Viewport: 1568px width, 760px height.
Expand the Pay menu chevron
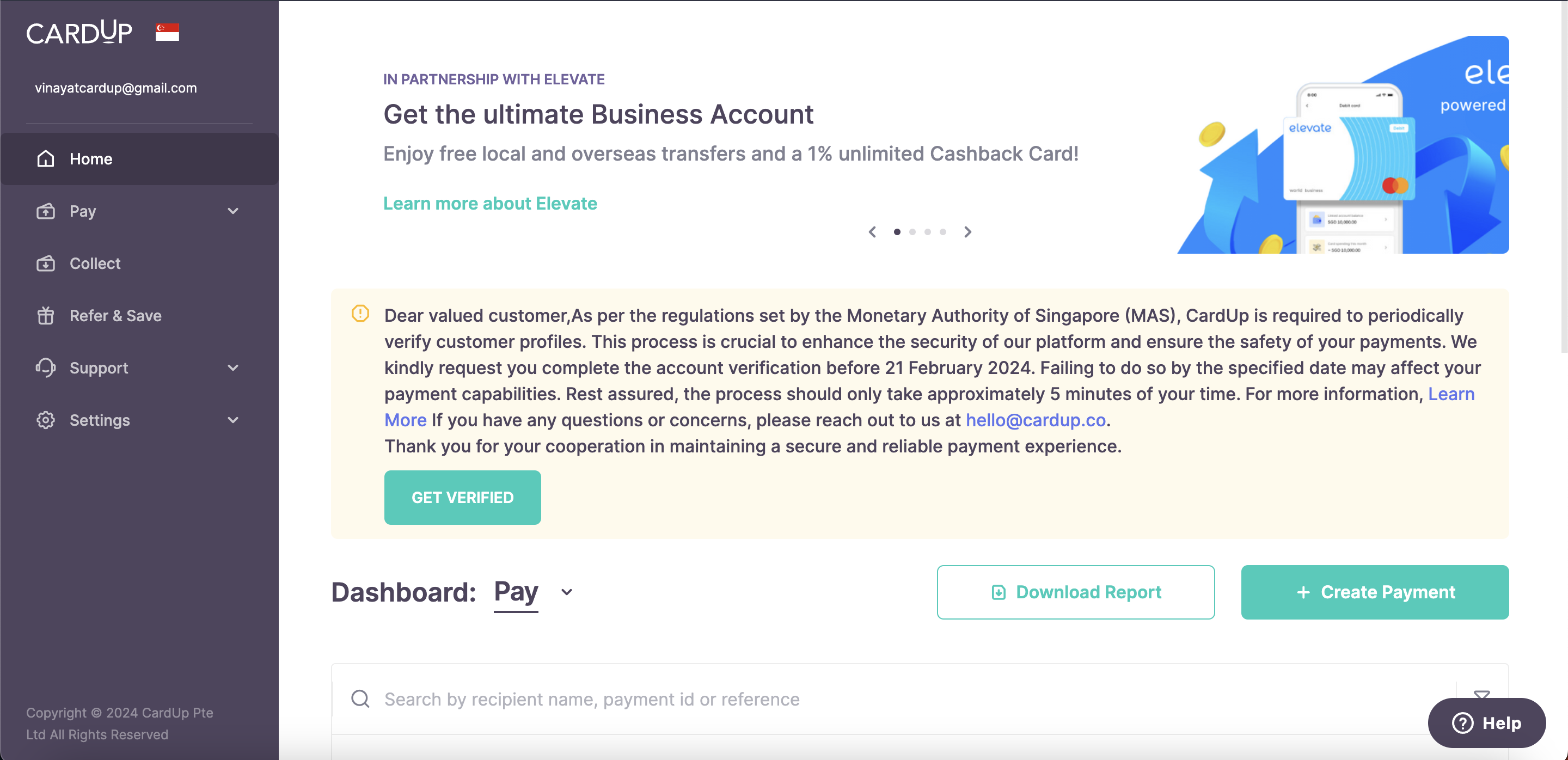point(233,211)
